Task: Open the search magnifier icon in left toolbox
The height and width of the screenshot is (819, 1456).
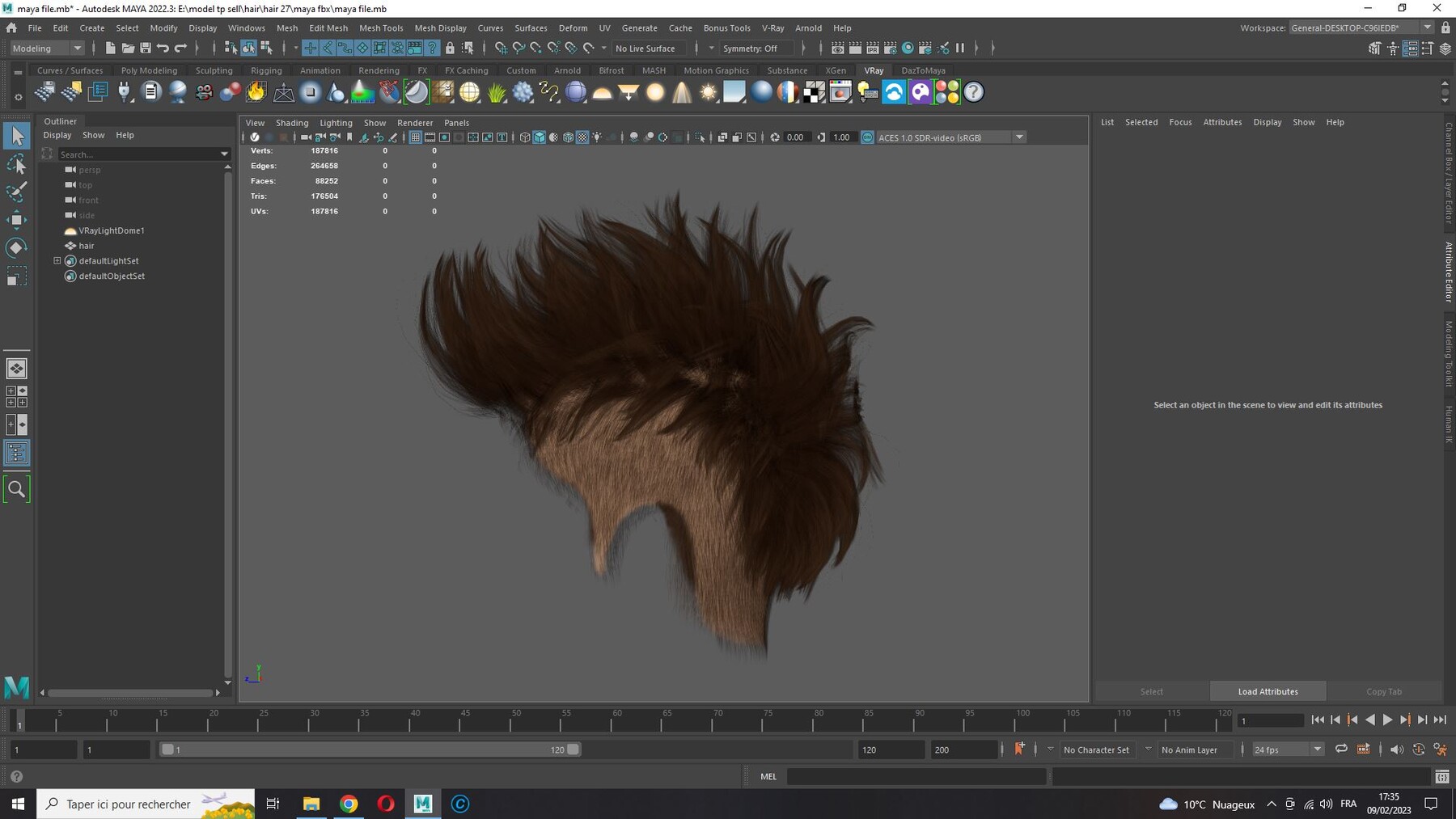Action: pyautogui.click(x=16, y=489)
